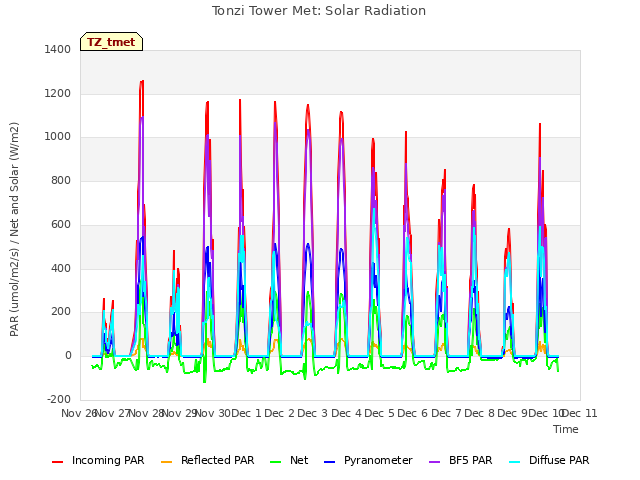The image size is (640, 480).
Task: Click the 200 y-axis tick label
Action: pyautogui.click(x=61, y=312)
